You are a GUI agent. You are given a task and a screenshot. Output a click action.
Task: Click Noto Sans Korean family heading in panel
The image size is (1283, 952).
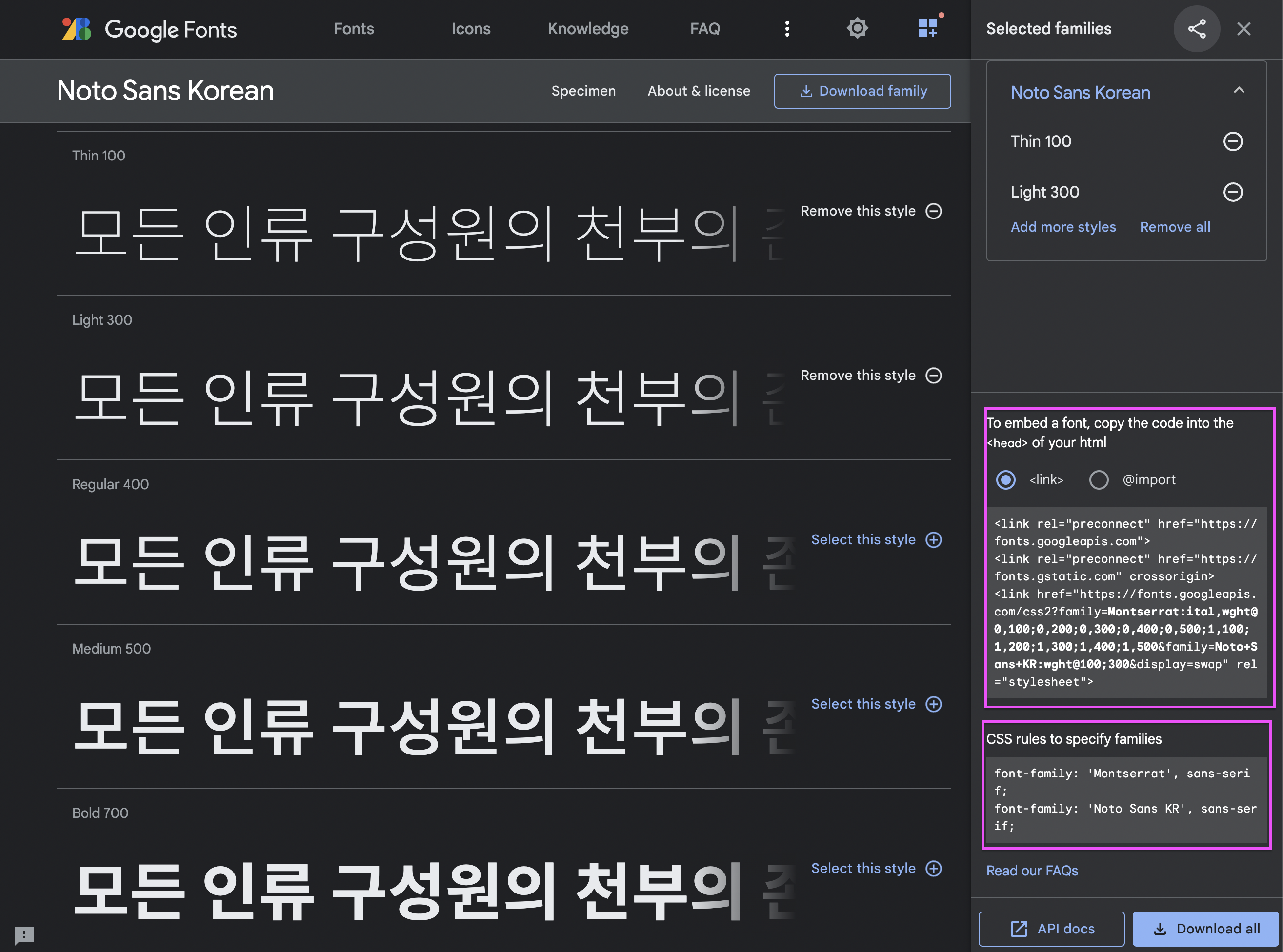(x=1080, y=92)
